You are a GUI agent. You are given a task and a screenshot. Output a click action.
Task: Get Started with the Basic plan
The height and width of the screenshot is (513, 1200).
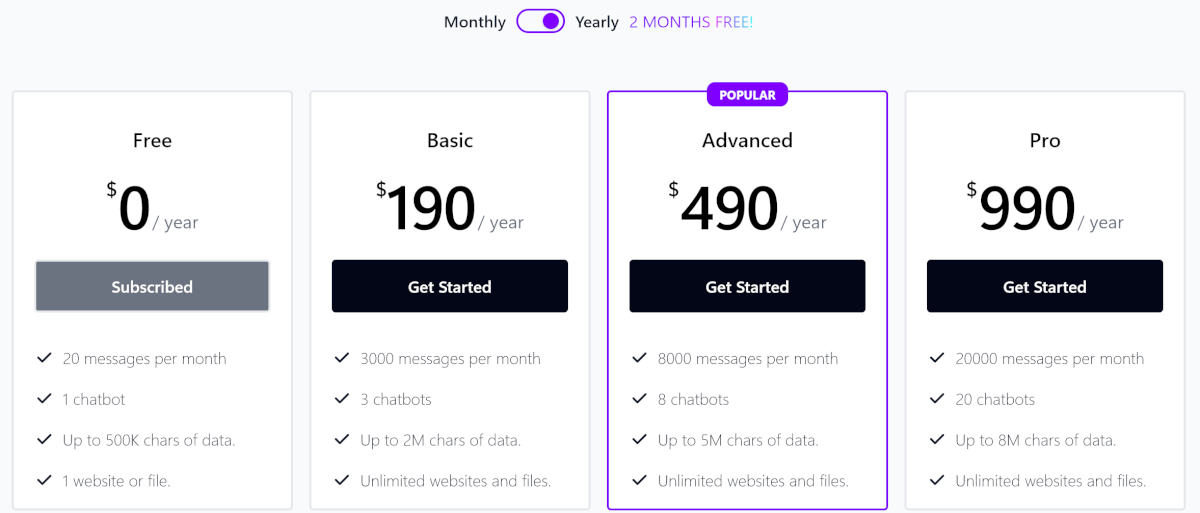pos(450,287)
